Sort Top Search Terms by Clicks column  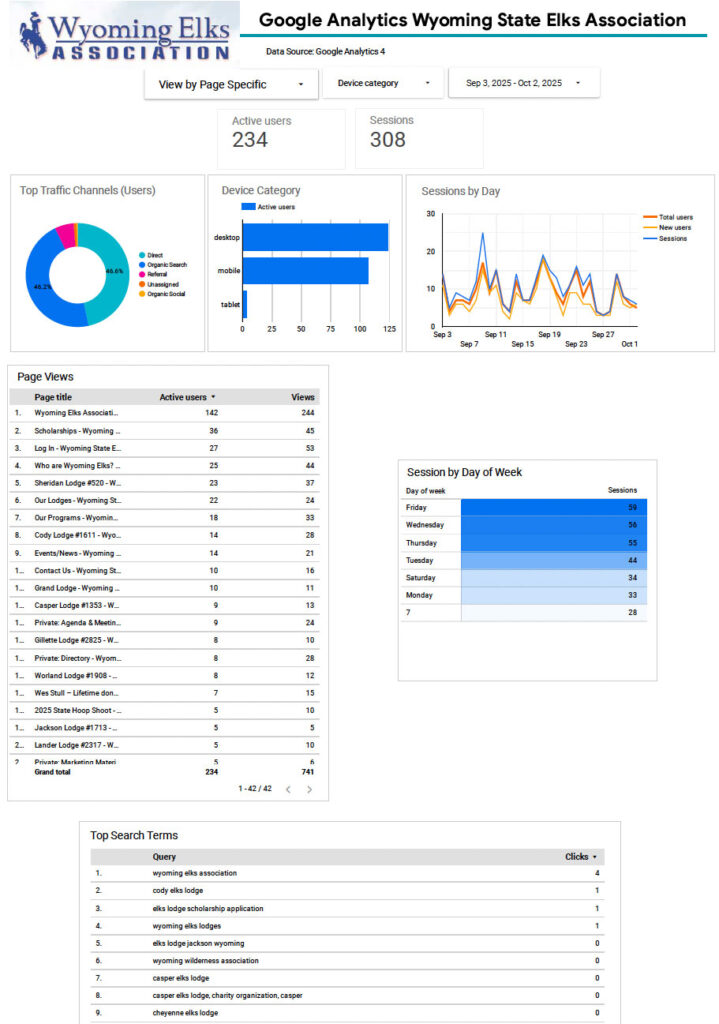click(x=580, y=857)
